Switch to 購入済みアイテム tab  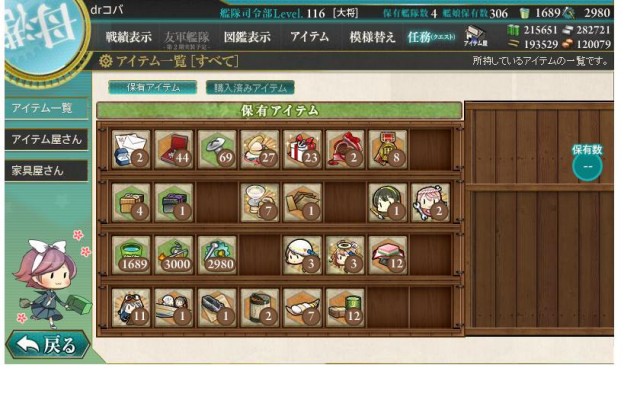point(250,88)
